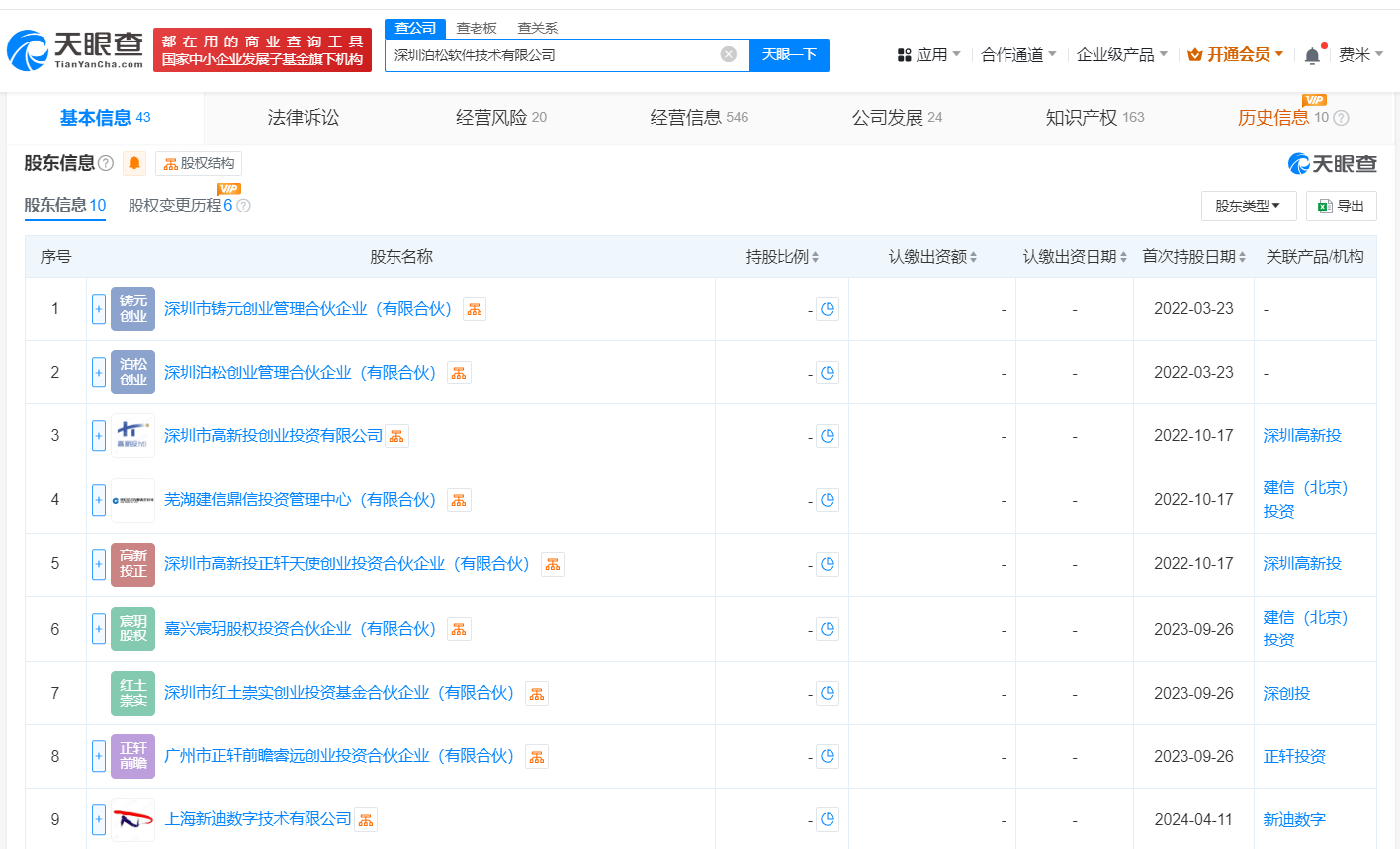1400x849 pixels.
Task: Expand row 8 shareholder 广州市正轩前瞻睿远
Action: (99, 756)
